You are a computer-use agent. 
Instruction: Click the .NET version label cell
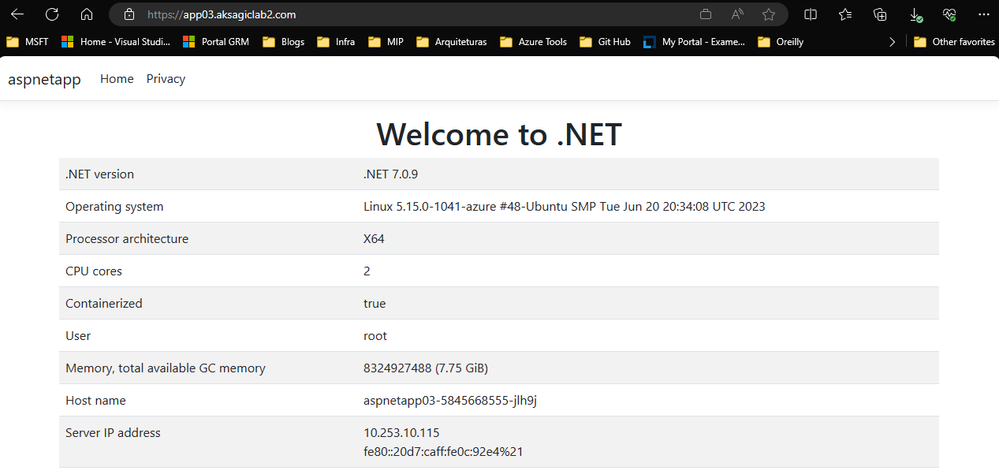[x=99, y=174]
